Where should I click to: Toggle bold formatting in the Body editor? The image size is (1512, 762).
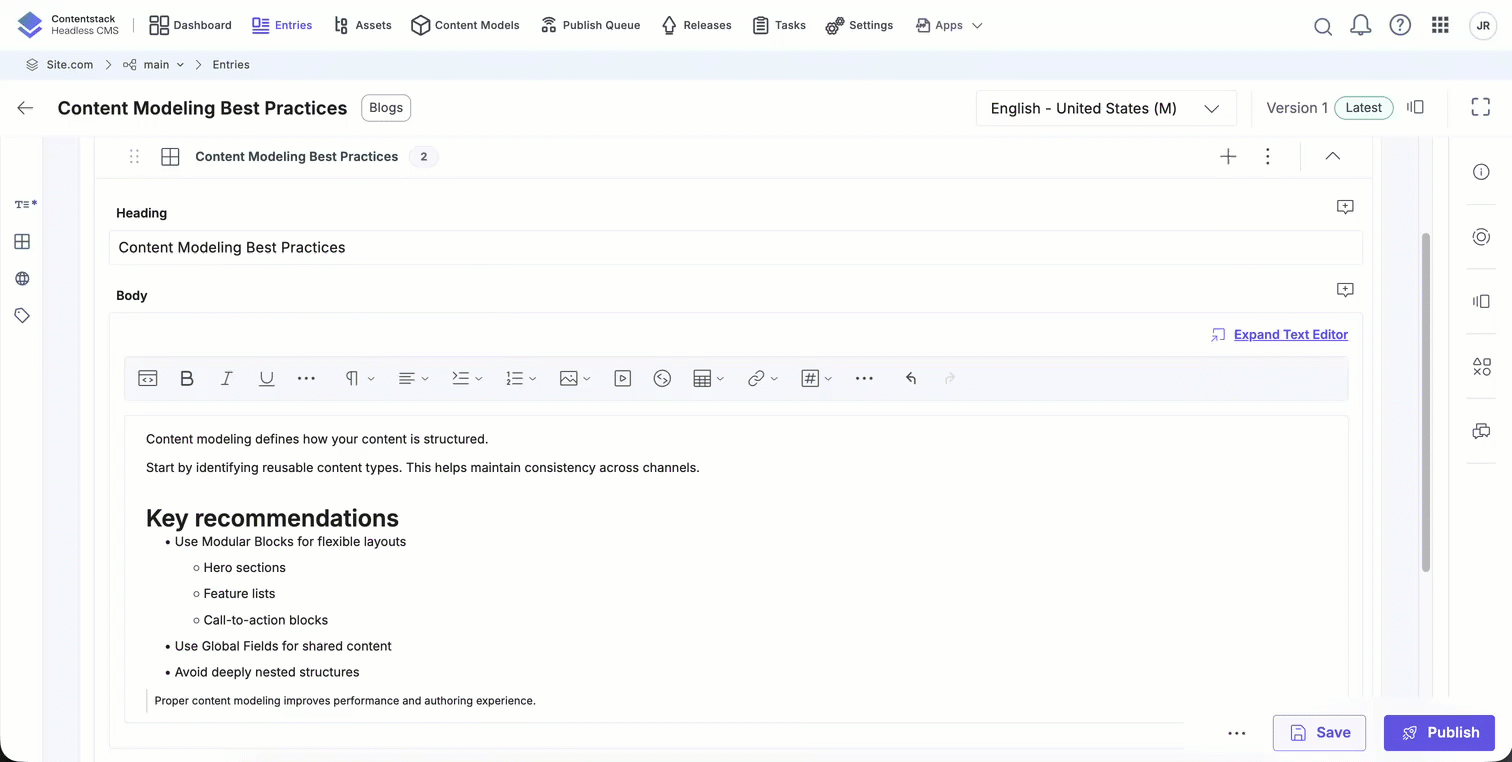pyautogui.click(x=186, y=378)
